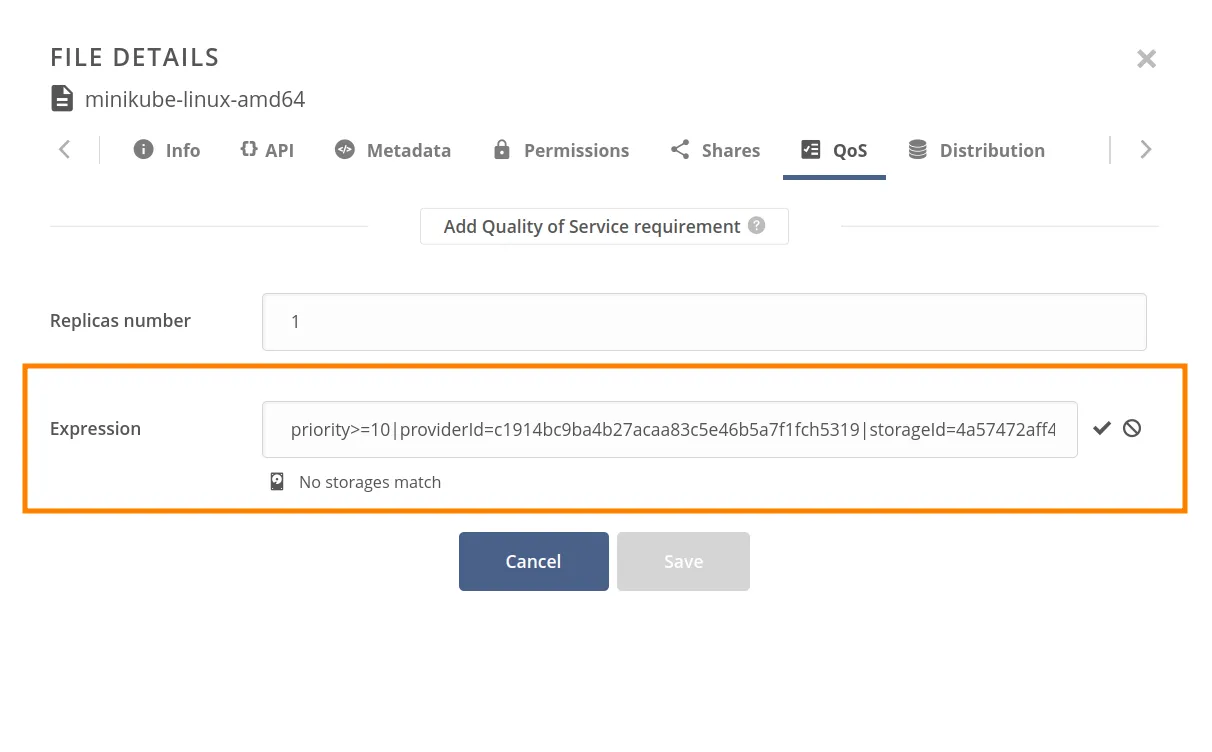Click the right chevron to scroll tabs
Image resolution: width=1212 pixels, height=752 pixels.
pos(1145,149)
